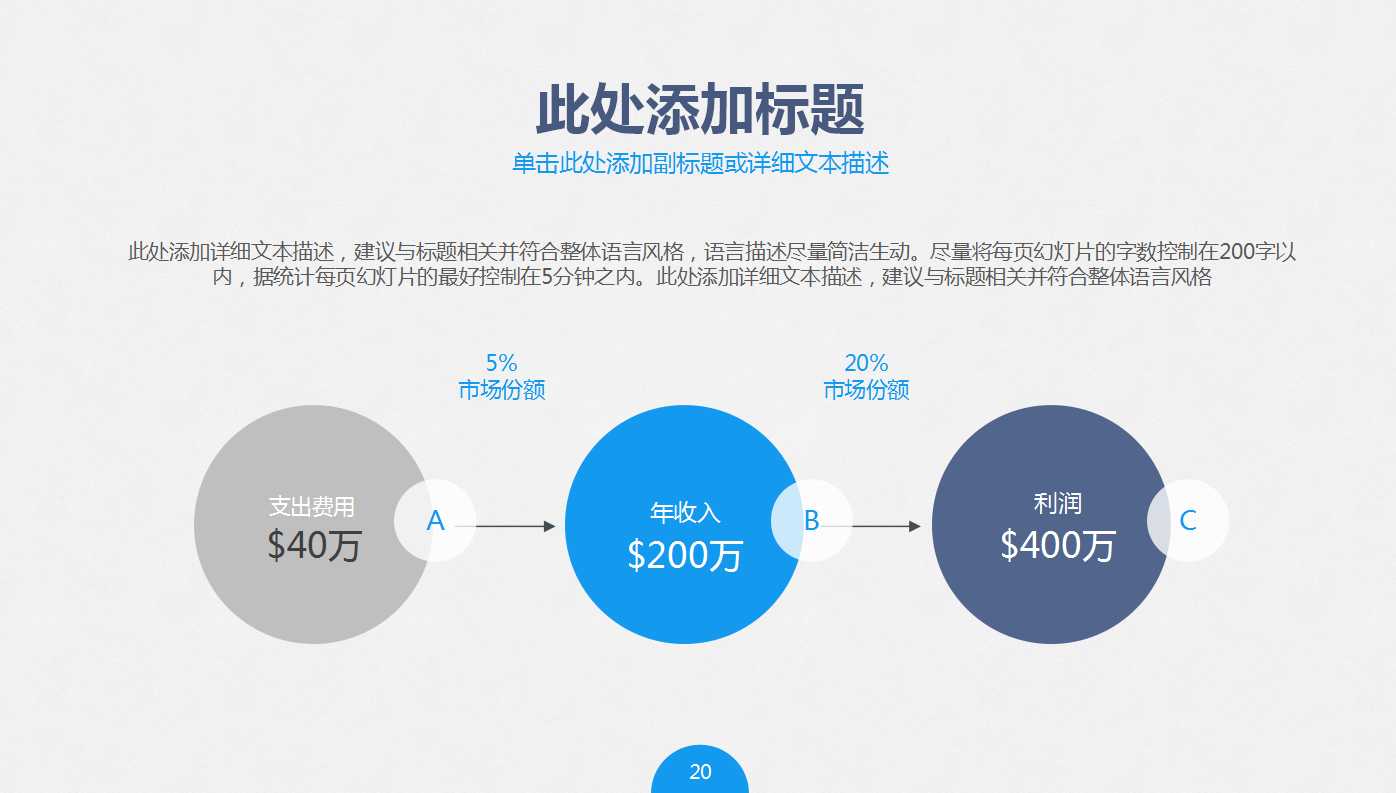Click the circle labeled A
This screenshot has height=793, width=1396.
click(434, 520)
